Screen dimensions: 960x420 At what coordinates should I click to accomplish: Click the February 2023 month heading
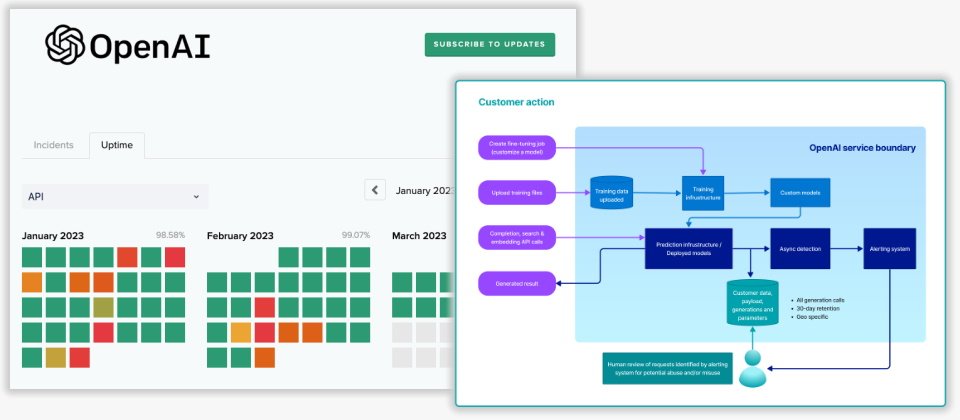(x=241, y=236)
